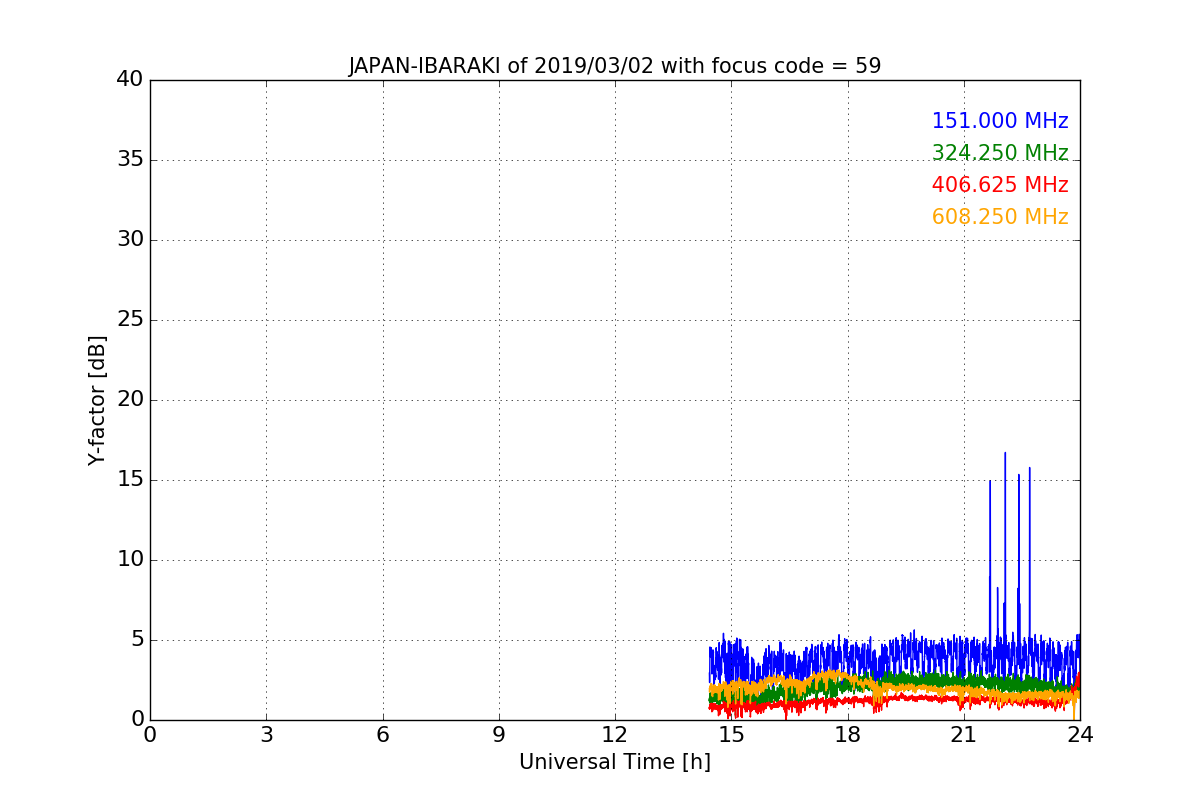The height and width of the screenshot is (800, 1200).
Task: Select the 608.250 MHz legend label
Action: click(1000, 218)
